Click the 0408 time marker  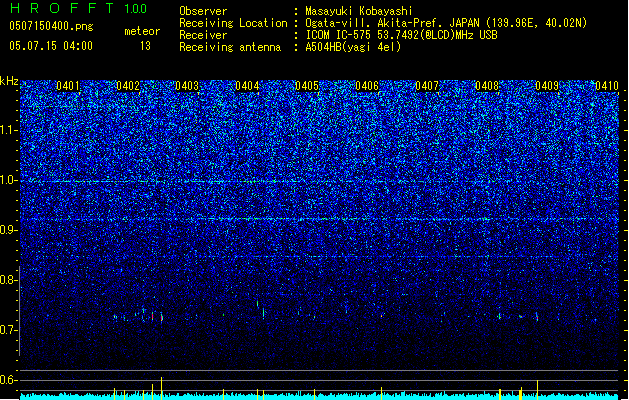(487, 86)
